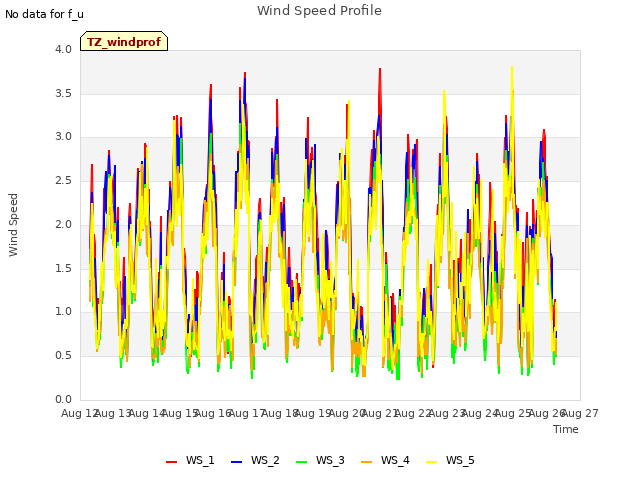
Task: Click the yellow WS_5 legend swatch
Action: (x=431, y=461)
